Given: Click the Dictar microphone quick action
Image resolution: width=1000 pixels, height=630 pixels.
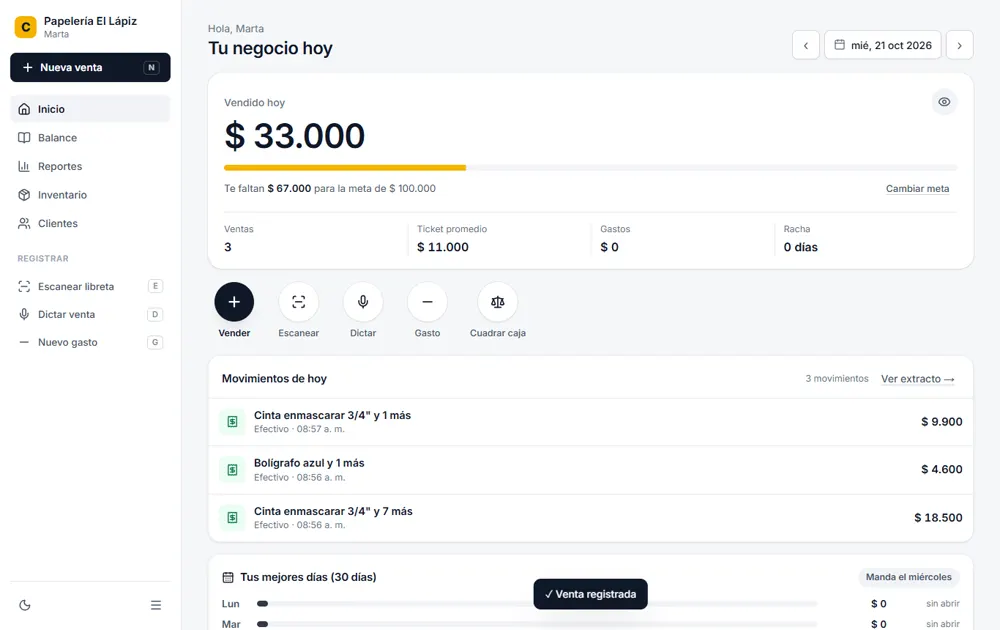Looking at the screenshot, I should click(x=363, y=302).
